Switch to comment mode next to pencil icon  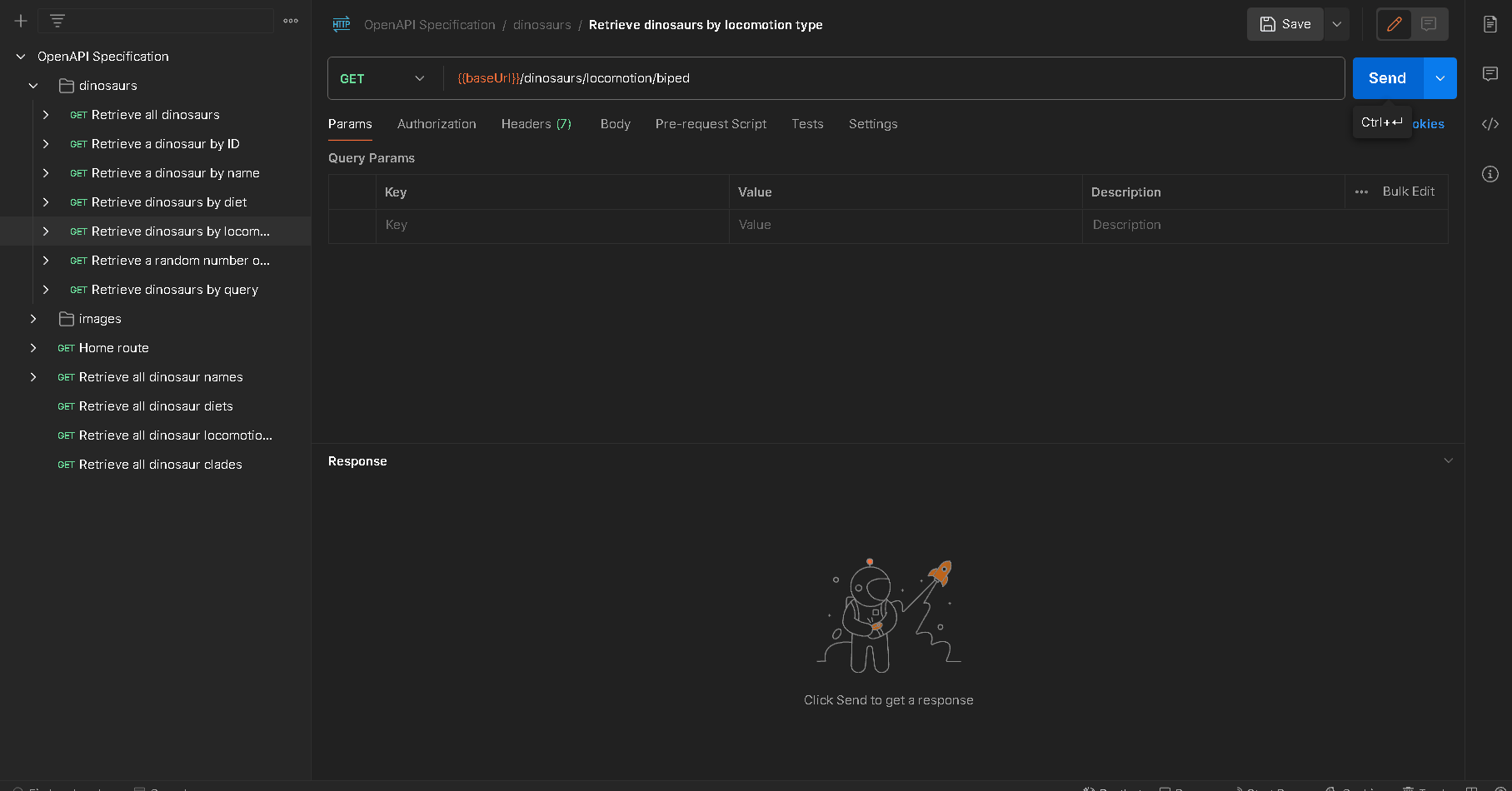[x=1429, y=24]
